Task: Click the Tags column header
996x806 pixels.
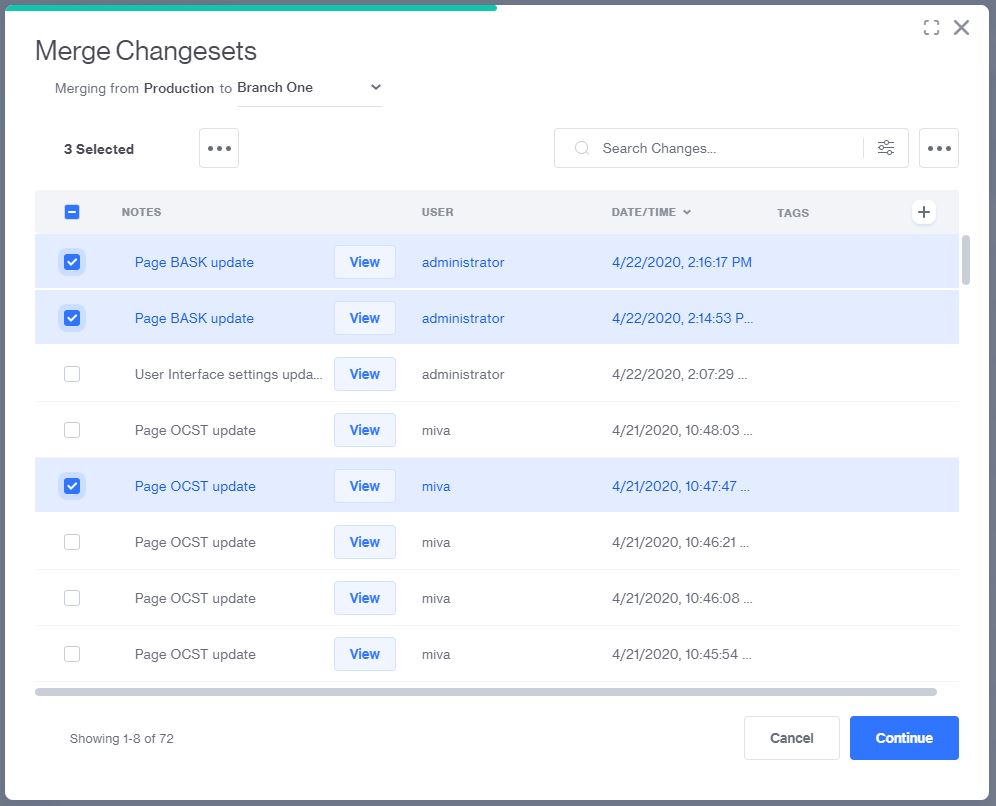Action: coord(793,213)
